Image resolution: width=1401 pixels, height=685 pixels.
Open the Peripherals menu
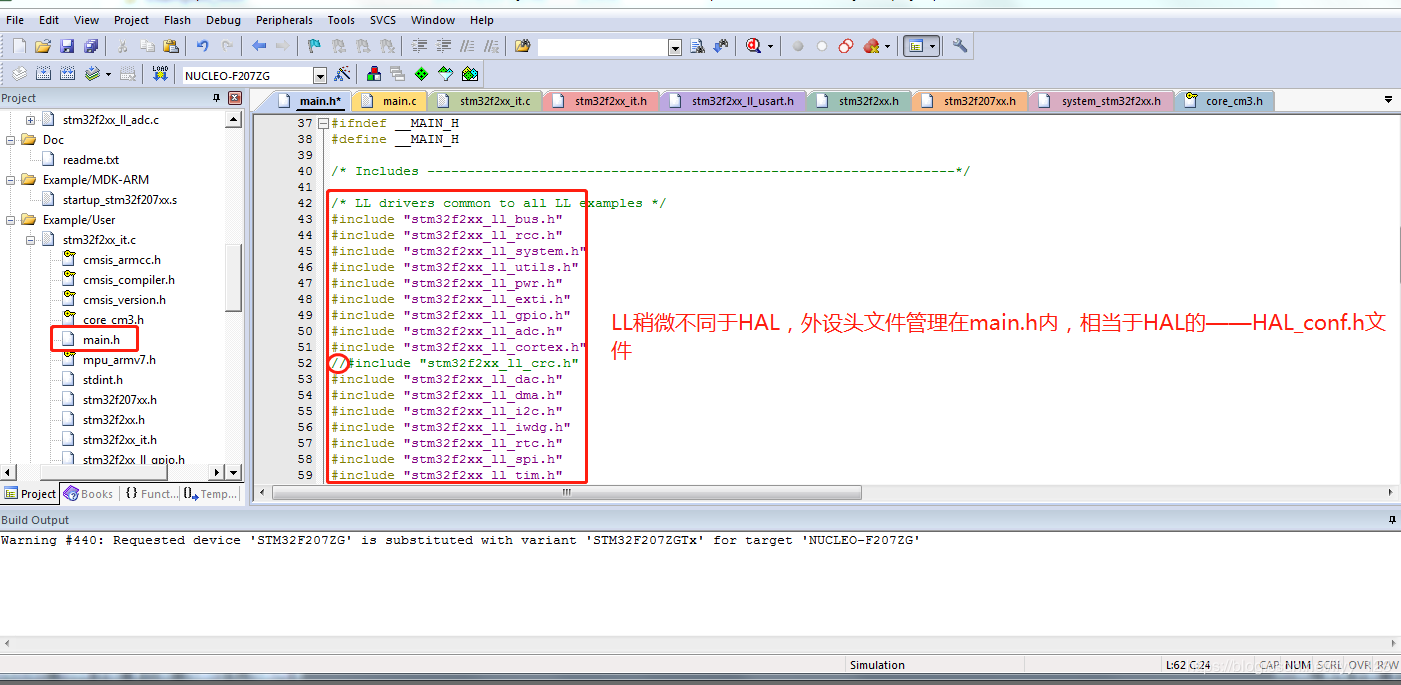[x=284, y=20]
